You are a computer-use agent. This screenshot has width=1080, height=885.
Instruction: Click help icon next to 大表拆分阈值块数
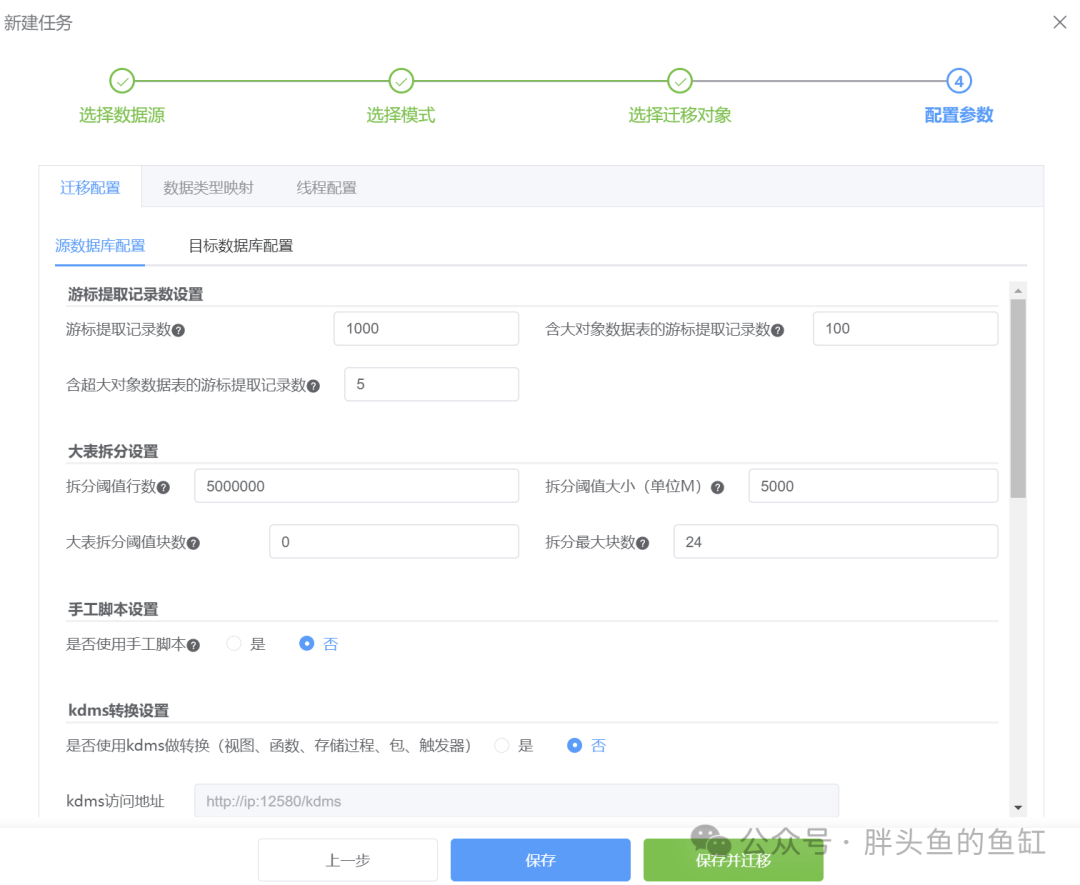pyautogui.click(x=194, y=543)
